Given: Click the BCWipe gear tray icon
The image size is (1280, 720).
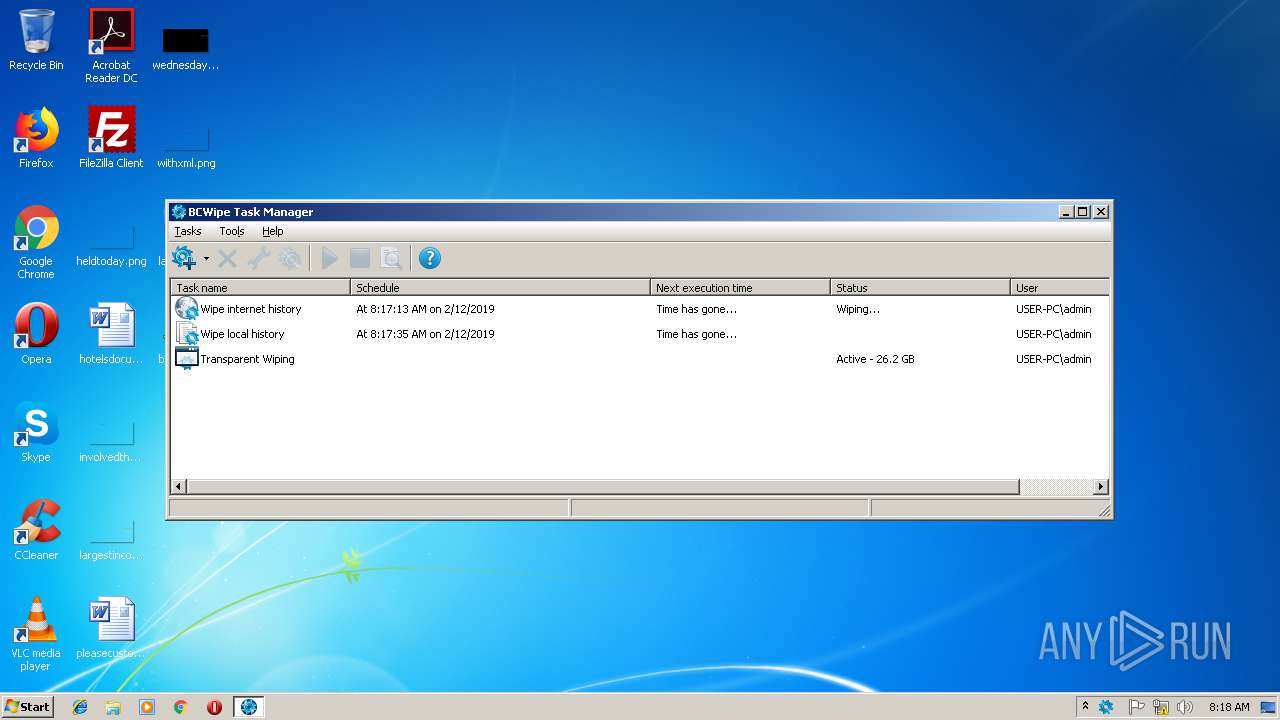Looking at the screenshot, I should click(1106, 707).
